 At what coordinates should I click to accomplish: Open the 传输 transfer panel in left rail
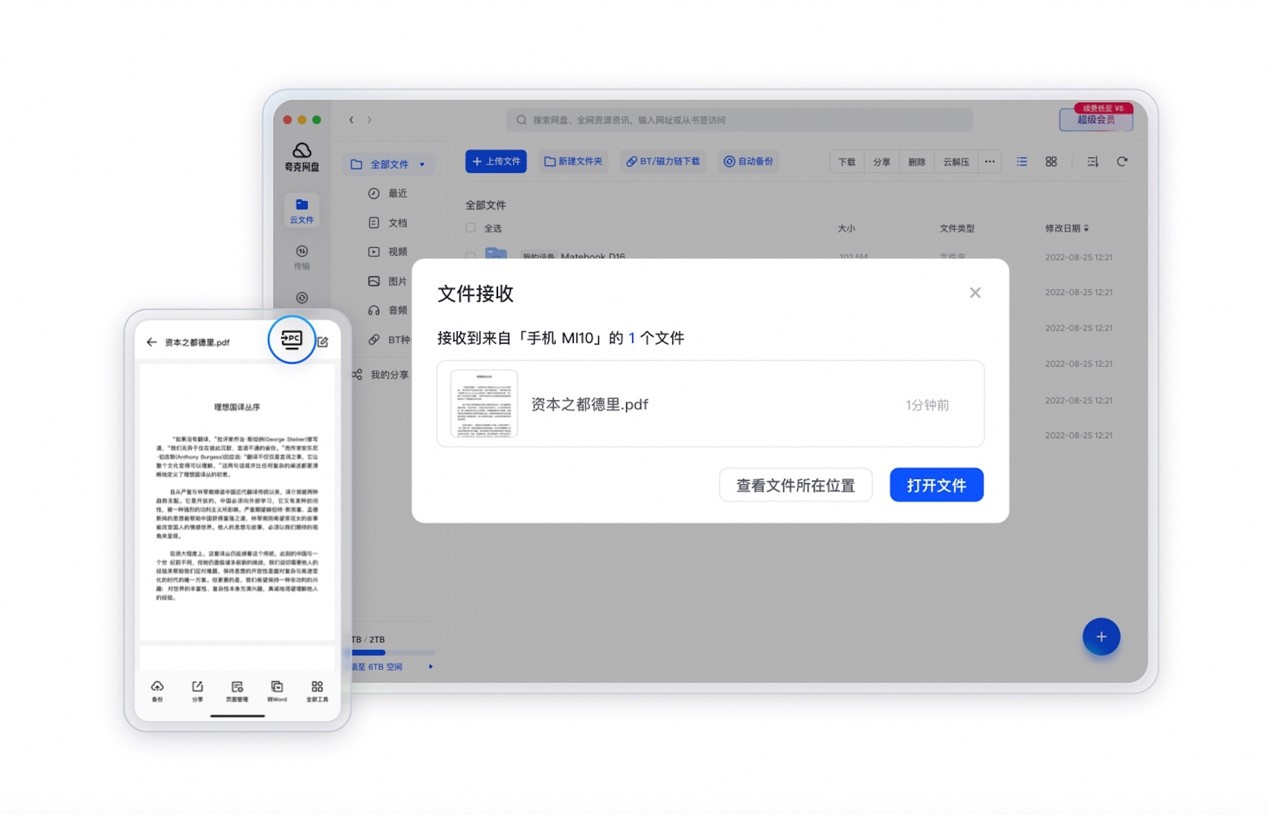coord(302,258)
